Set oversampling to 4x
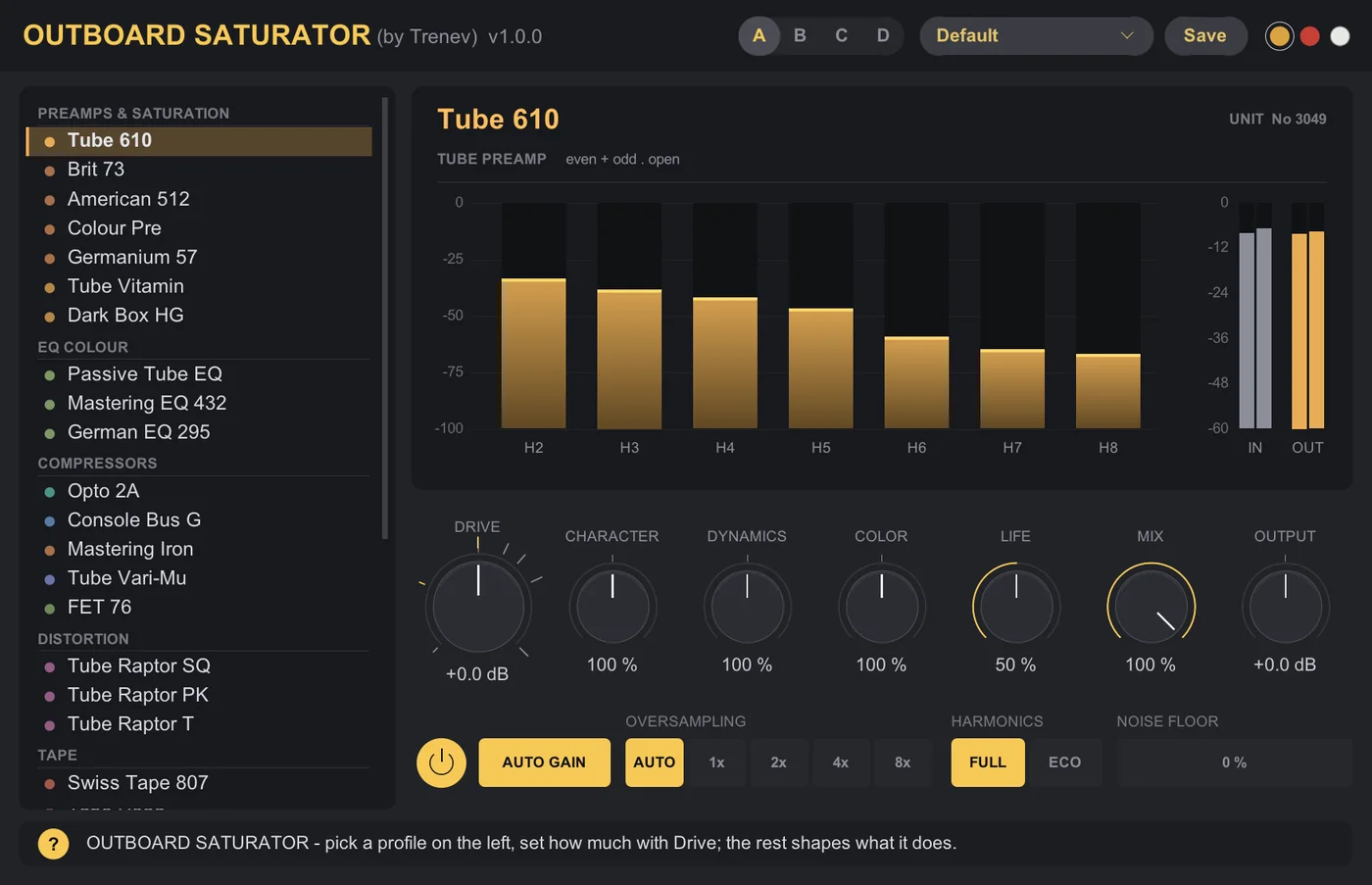This screenshot has width=1372, height=885. coord(841,762)
